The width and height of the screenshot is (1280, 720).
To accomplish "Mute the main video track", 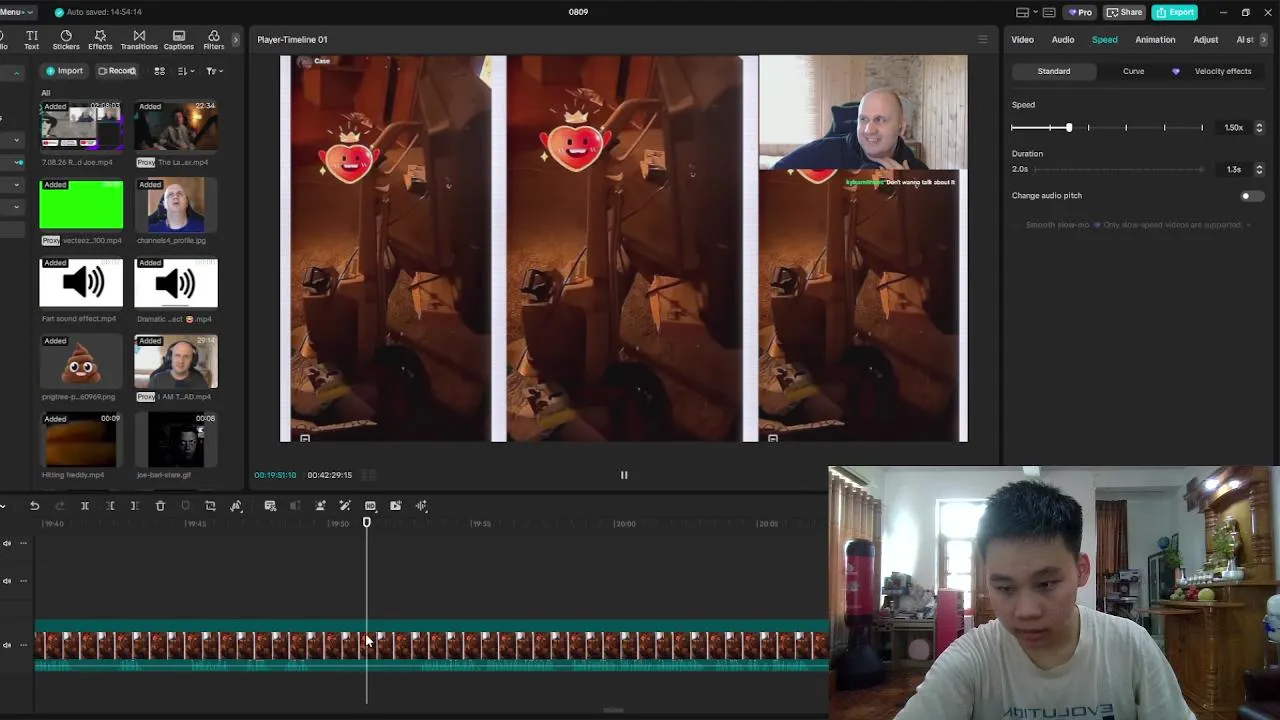I will click(x=7, y=645).
